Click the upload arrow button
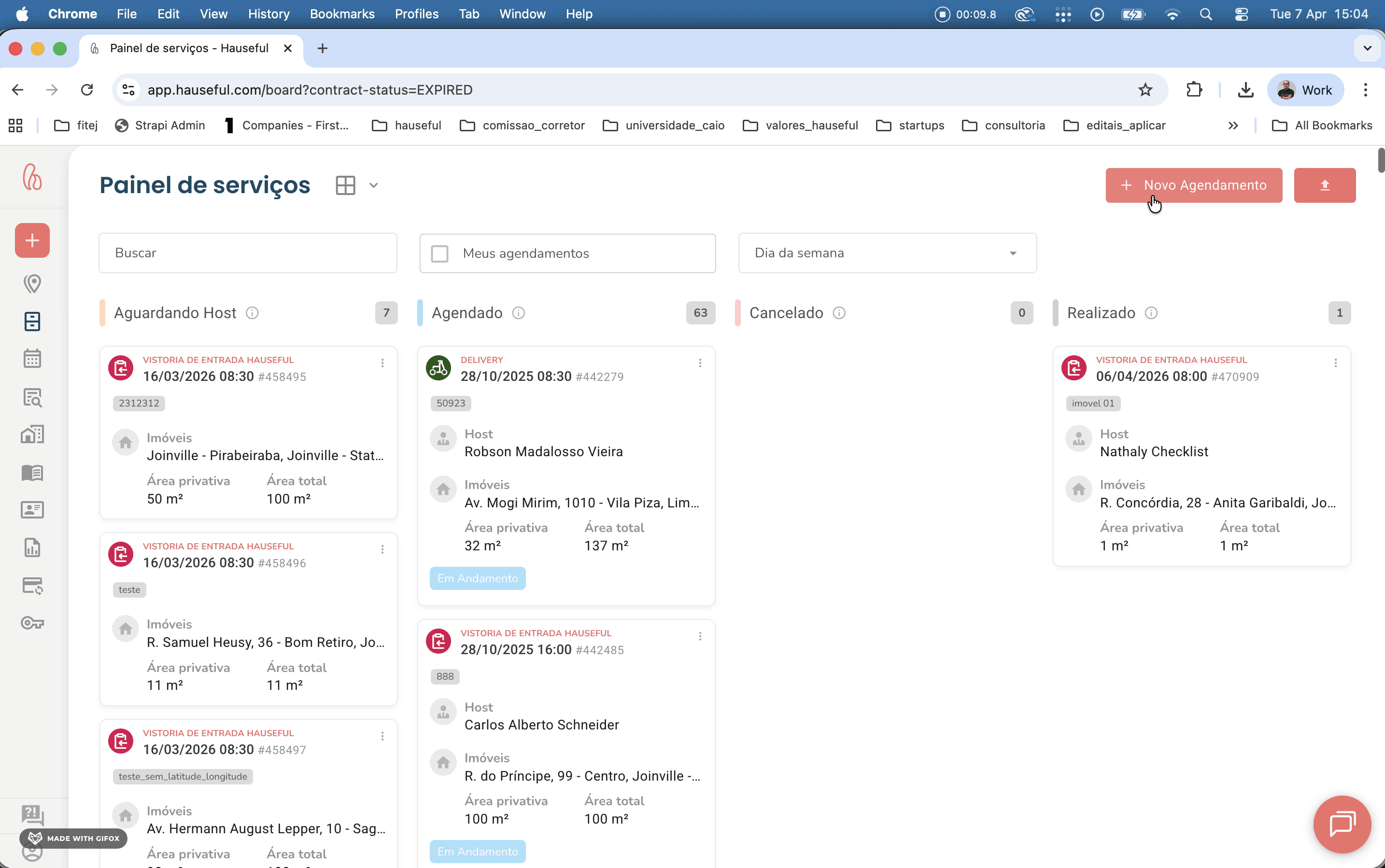 point(1324,185)
